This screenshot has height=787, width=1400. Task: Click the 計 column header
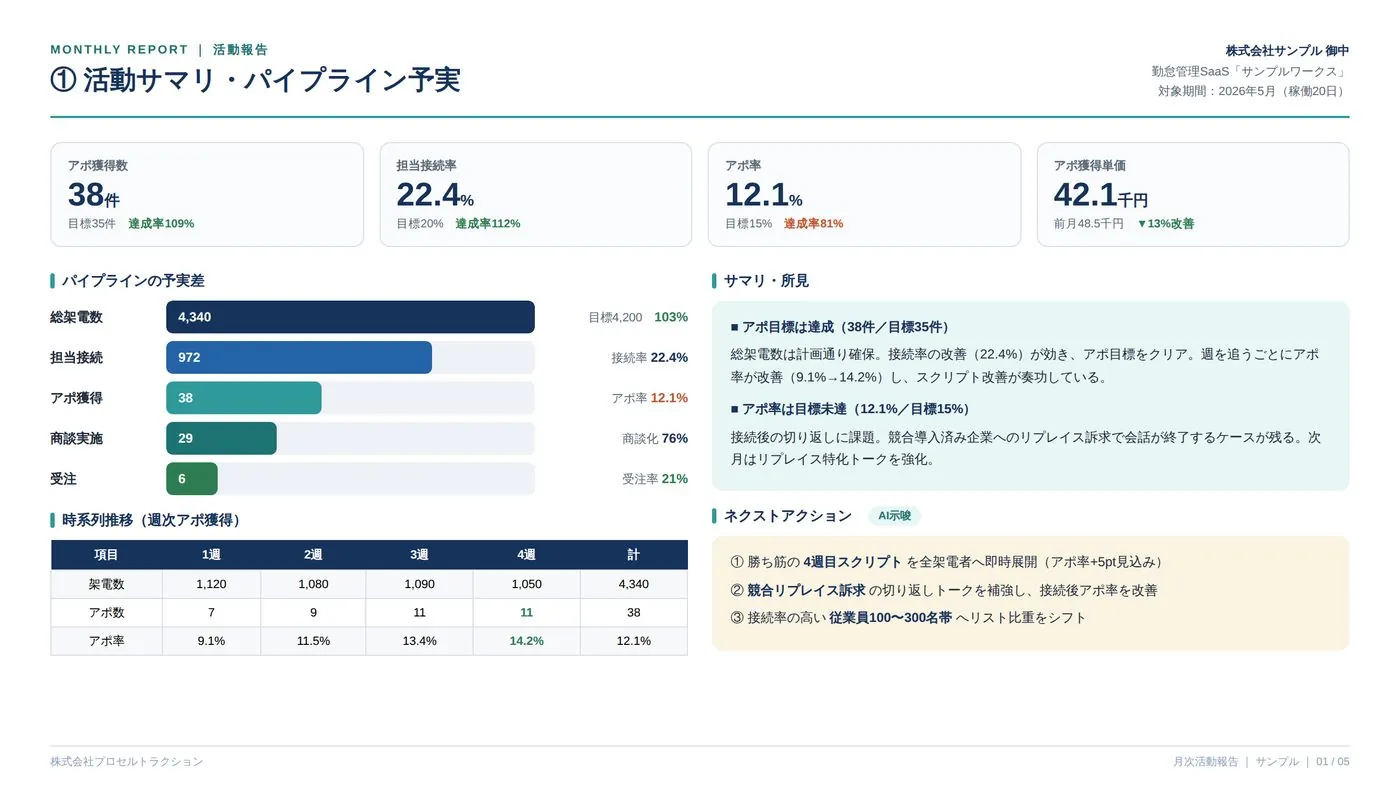[x=634, y=555]
